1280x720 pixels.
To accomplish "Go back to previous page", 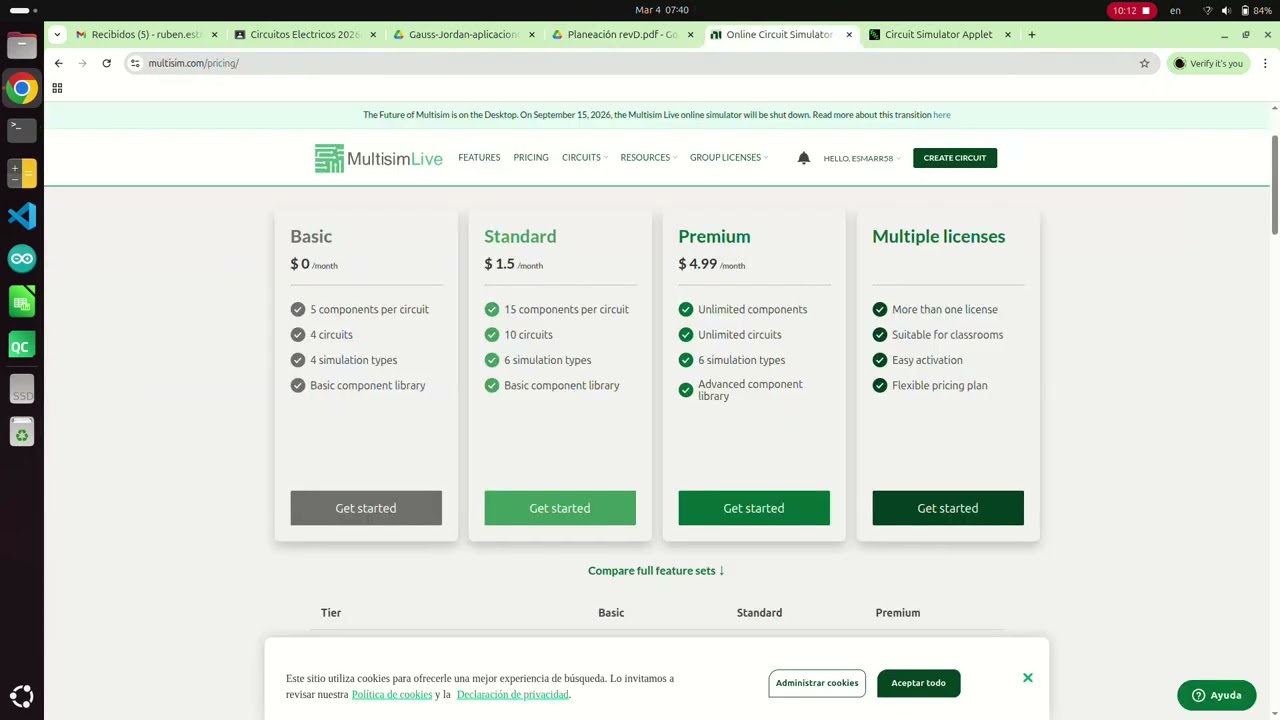I will 59,63.
